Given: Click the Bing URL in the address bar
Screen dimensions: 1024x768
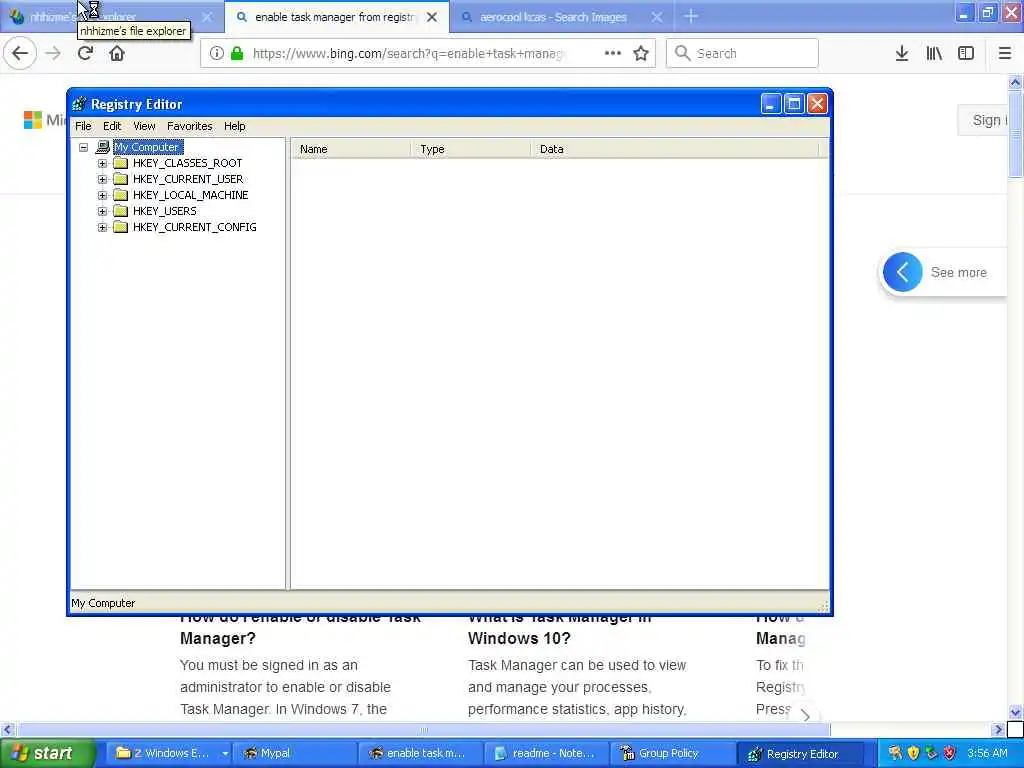Looking at the screenshot, I should tap(408, 54).
